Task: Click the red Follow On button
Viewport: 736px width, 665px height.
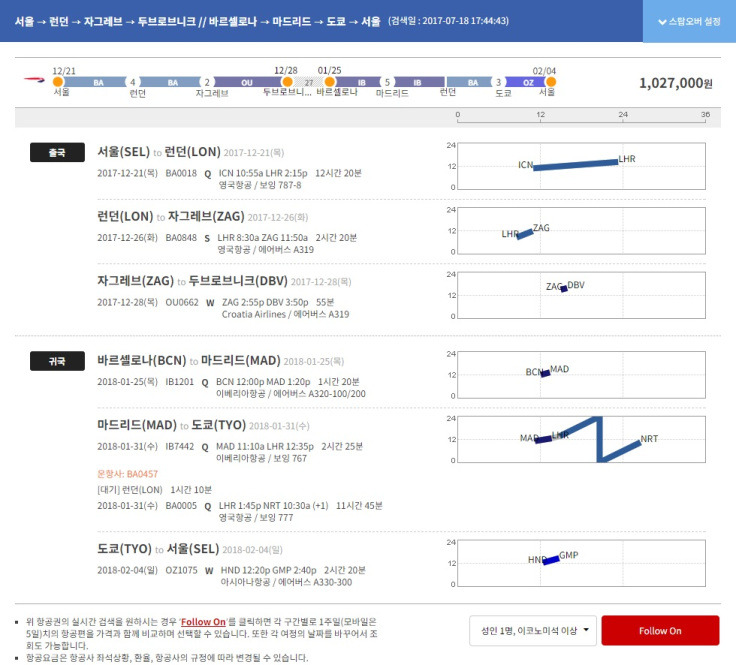Action: pyautogui.click(x=660, y=631)
